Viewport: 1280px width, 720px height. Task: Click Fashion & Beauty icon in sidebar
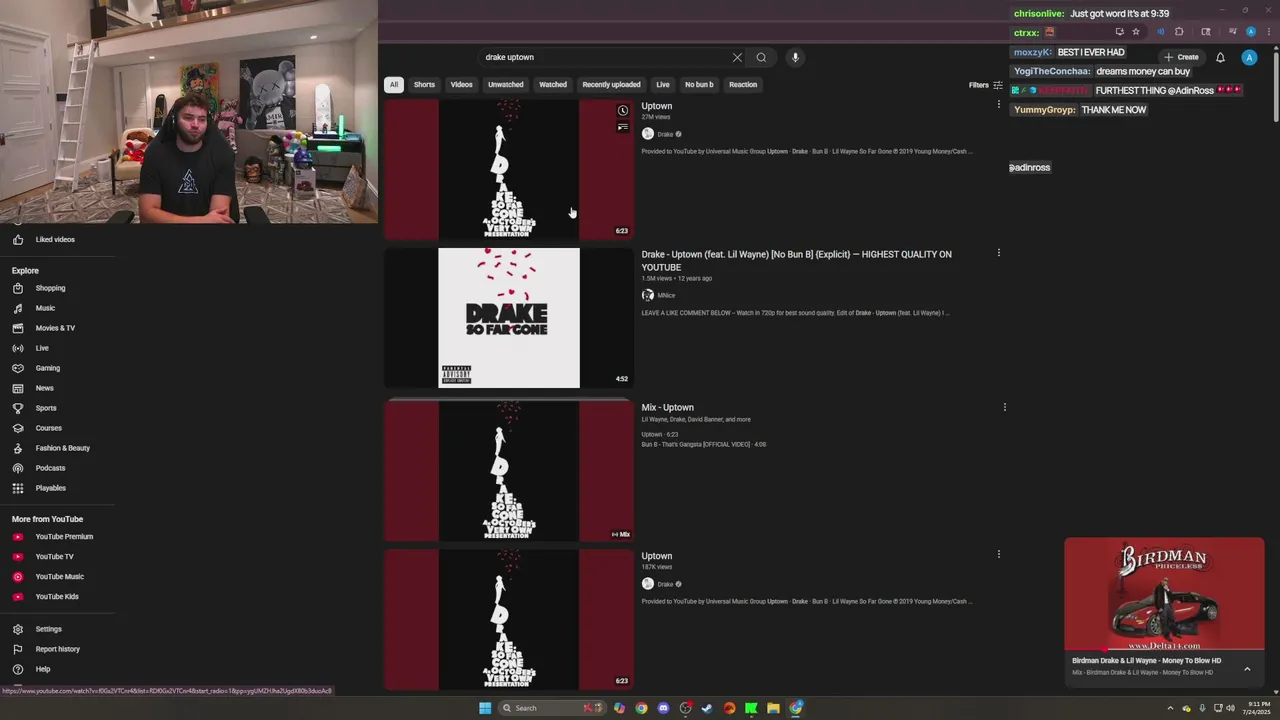point(18,448)
